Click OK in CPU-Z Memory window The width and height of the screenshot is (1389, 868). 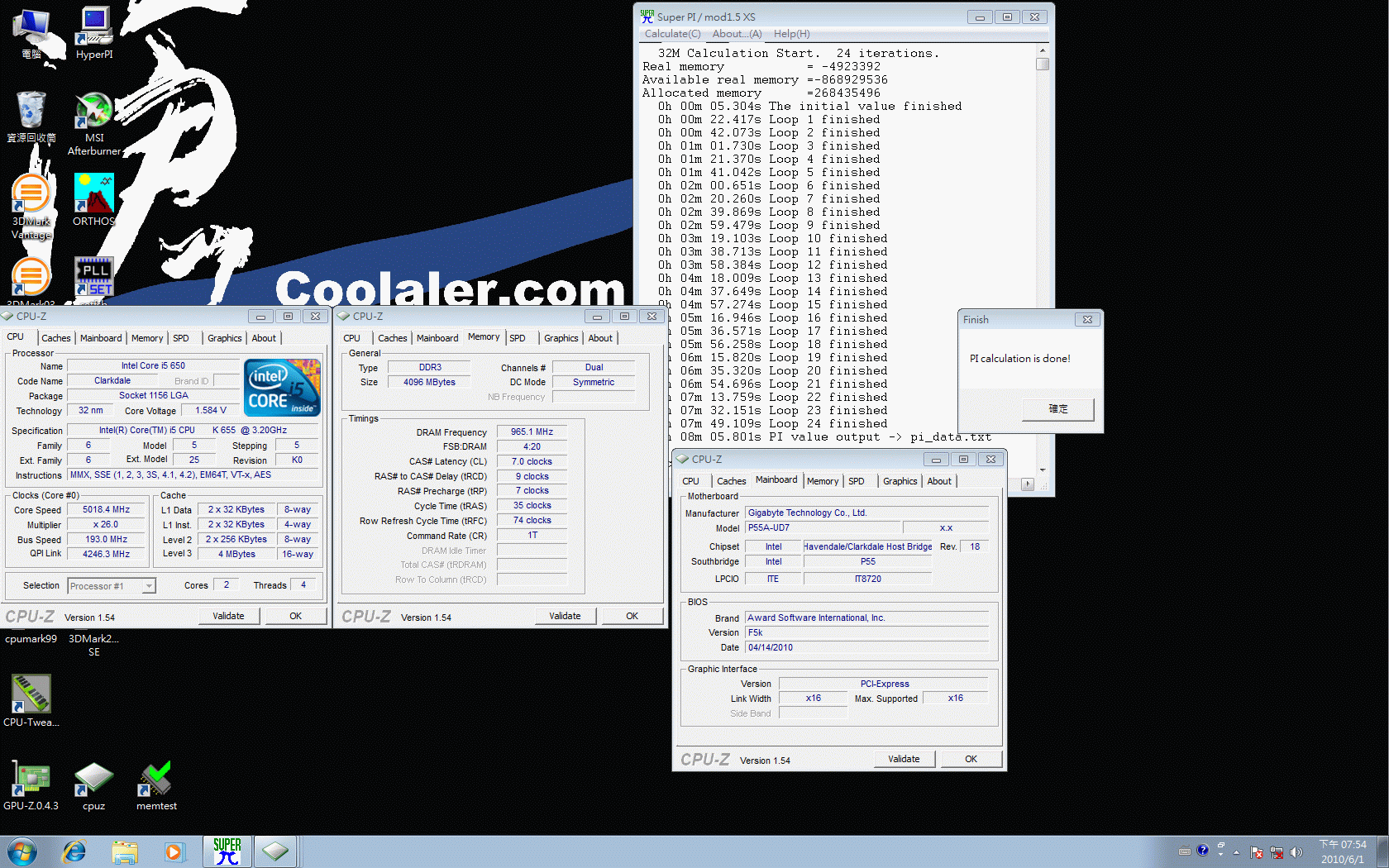pyautogui.click(x=632, y=616)
